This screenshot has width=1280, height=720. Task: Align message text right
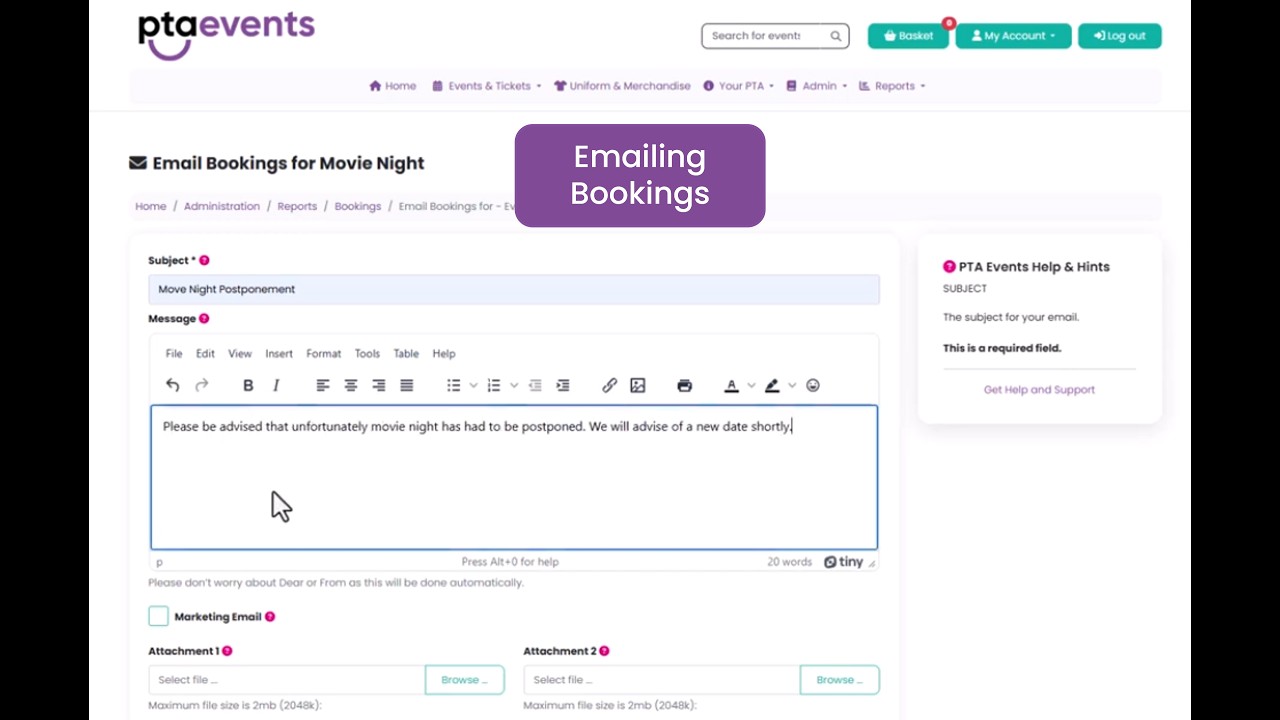379,385
